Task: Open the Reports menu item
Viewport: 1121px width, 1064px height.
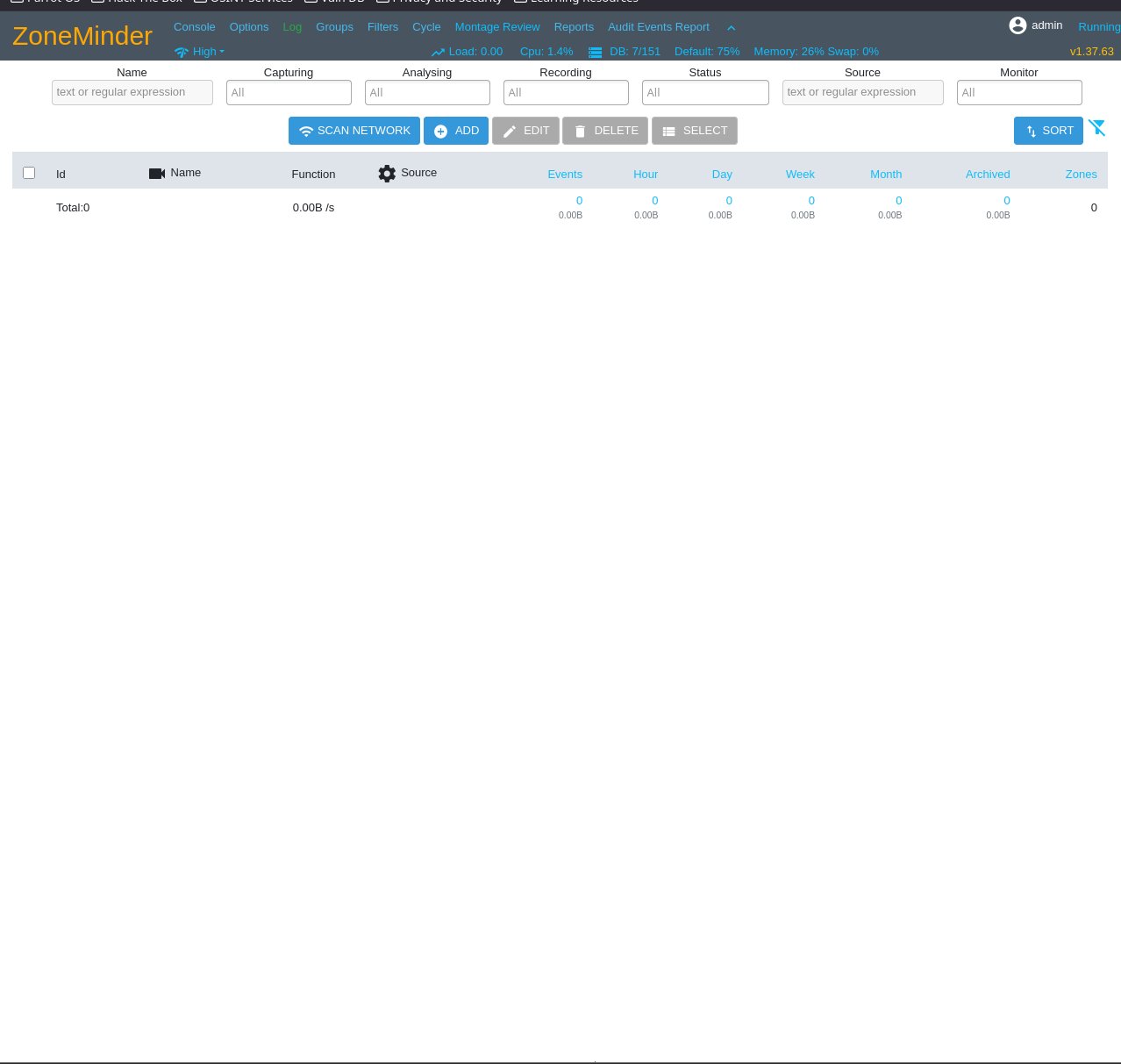Action: click(574, 27)
